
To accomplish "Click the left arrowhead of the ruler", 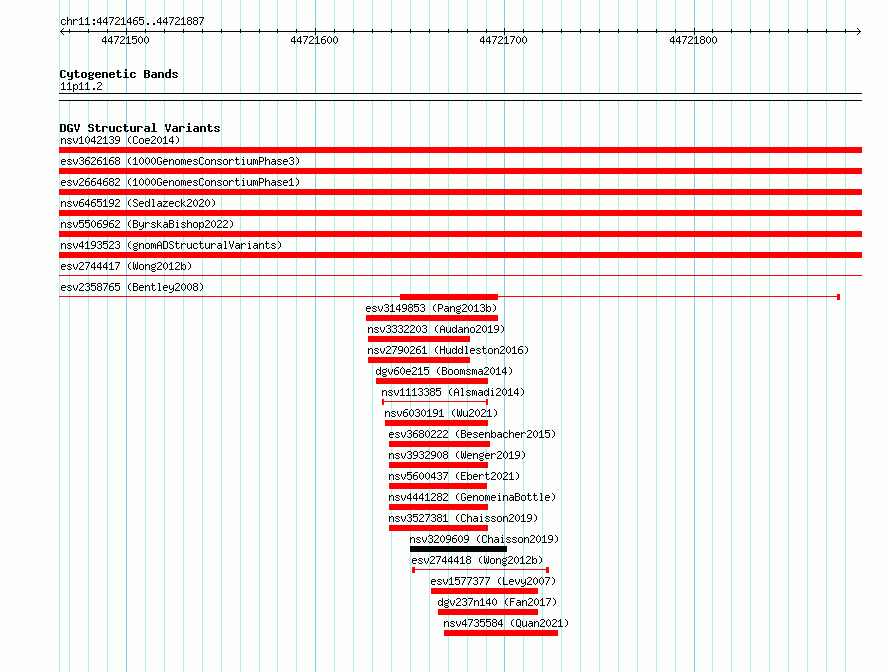I will (x=62, y=31).
